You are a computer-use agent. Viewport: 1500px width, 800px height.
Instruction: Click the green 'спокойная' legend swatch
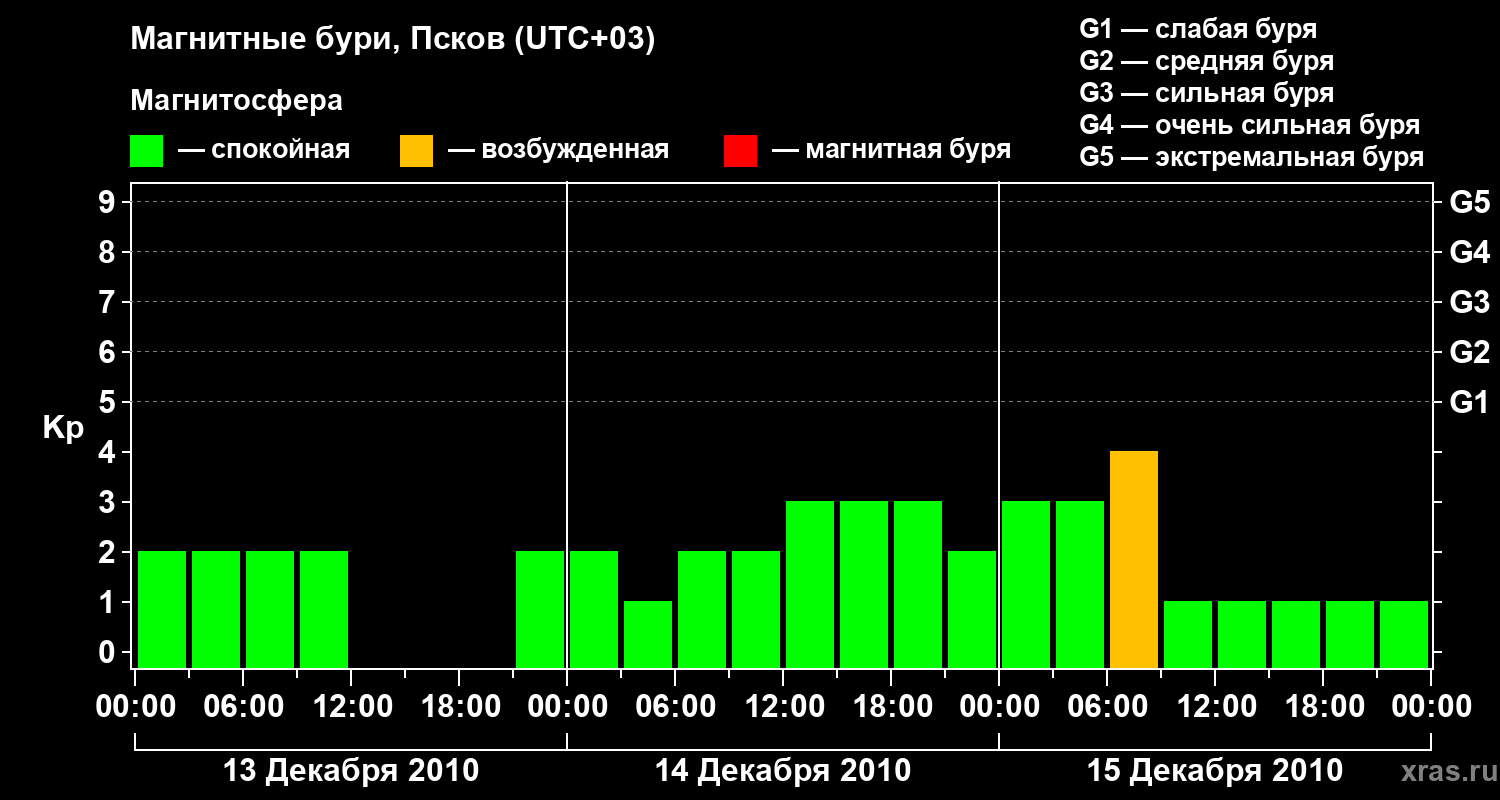point(147,151)
